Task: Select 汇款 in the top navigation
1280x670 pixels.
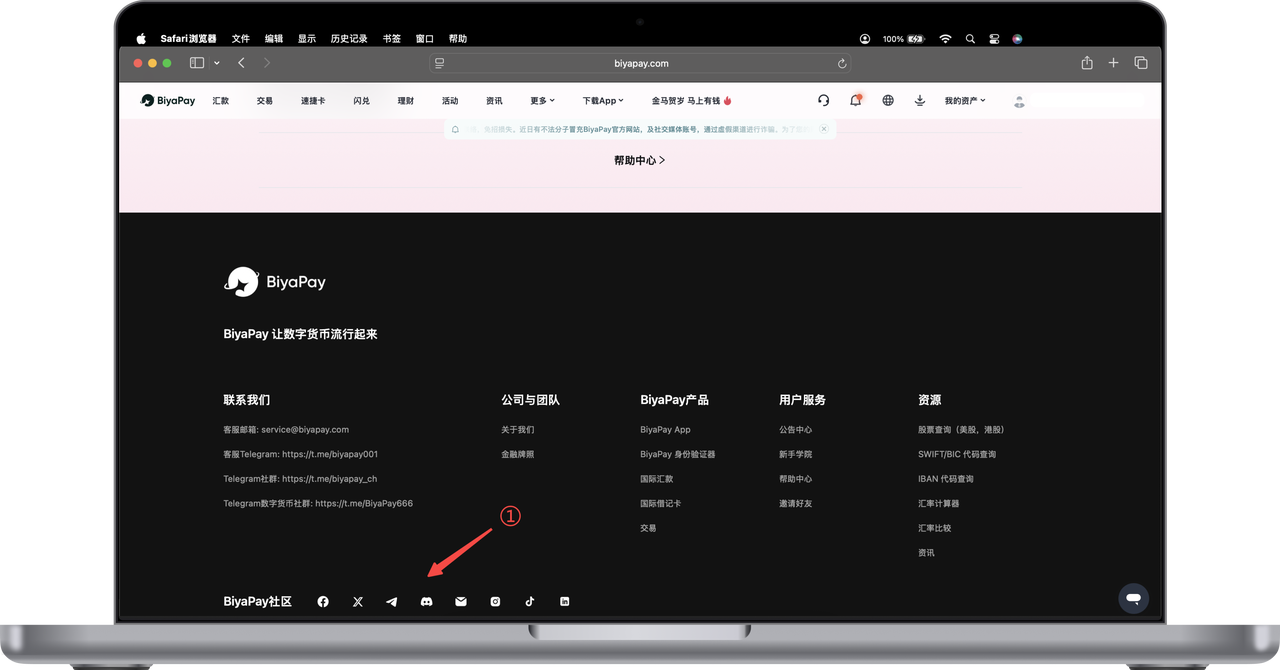Action: tap(221, 101)
